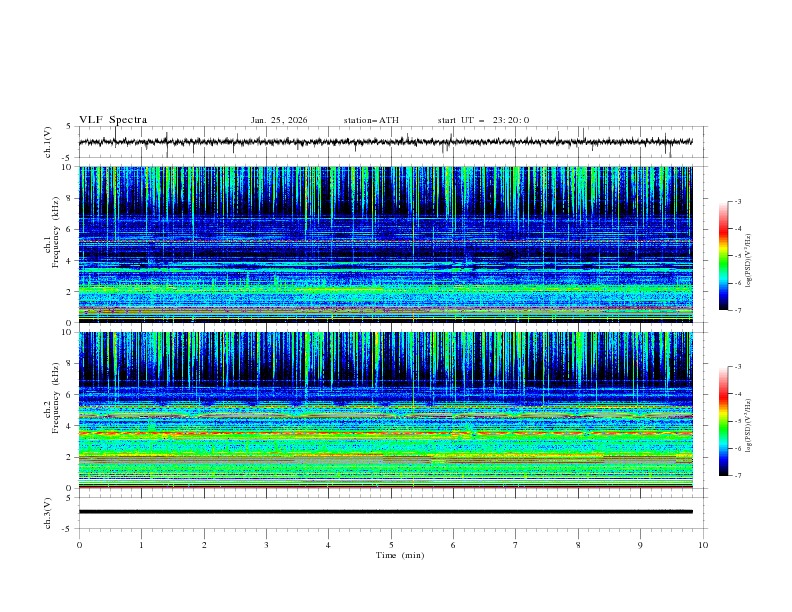The width and height of the screenshot is (792, 612).
Task: Click the ch.1(V) waveform trace
Action: (x=386, y=142)
